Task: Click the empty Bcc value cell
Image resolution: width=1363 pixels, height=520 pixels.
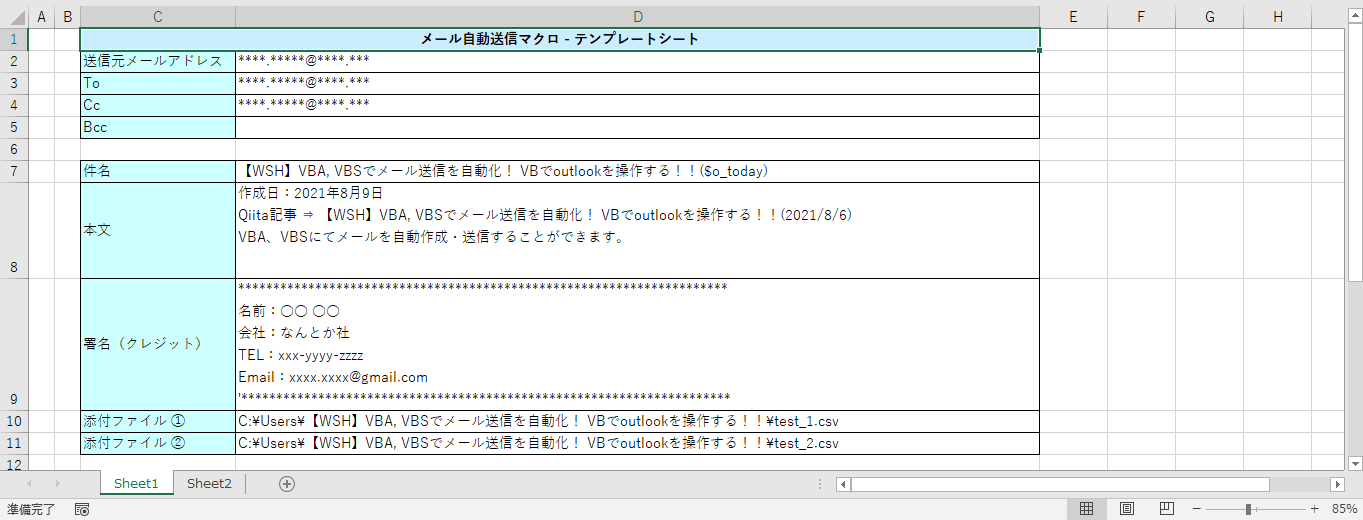Action: tap(638, 127)
